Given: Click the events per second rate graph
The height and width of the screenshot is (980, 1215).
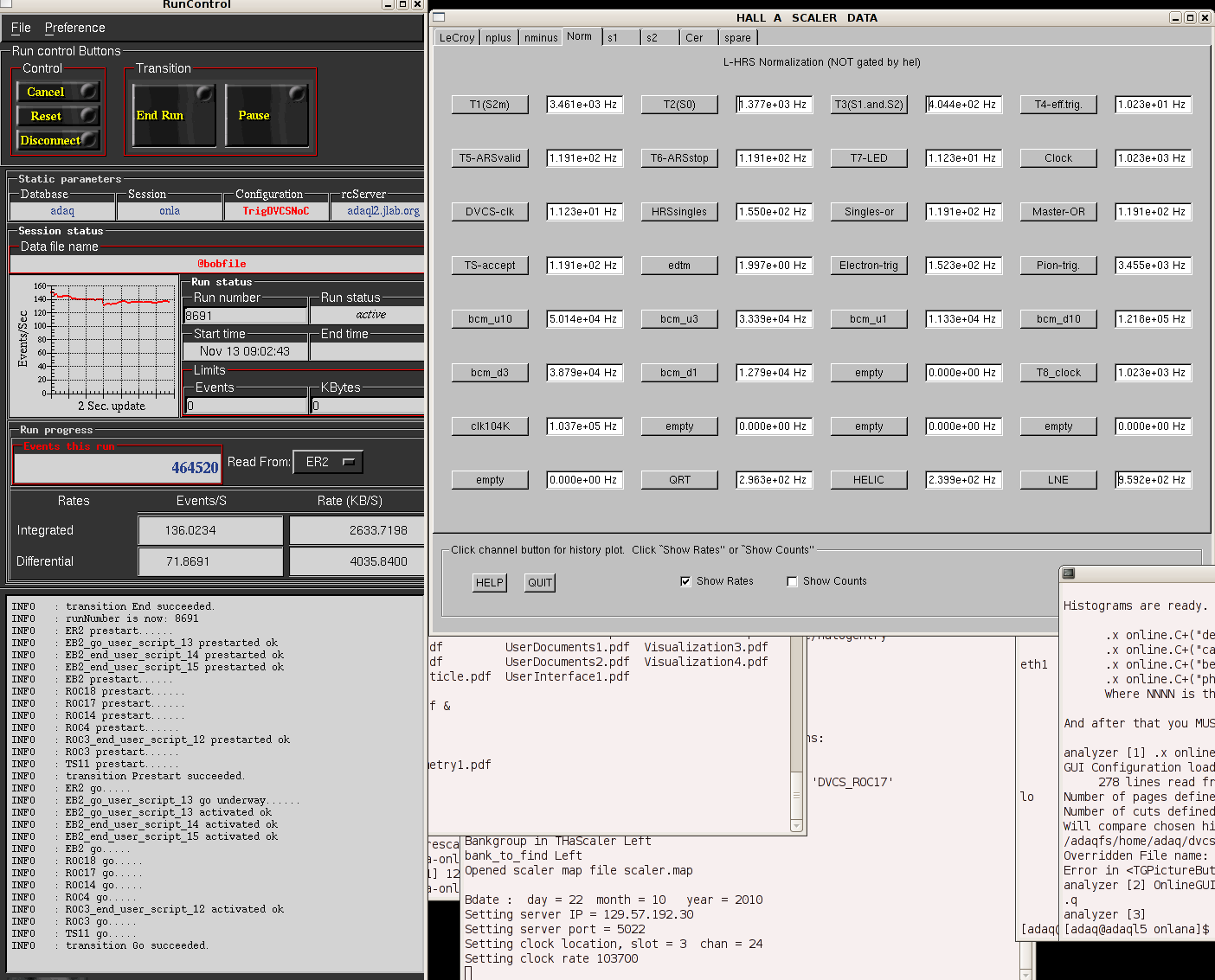Looking at the screenshot, I should (x=93, y=346).
